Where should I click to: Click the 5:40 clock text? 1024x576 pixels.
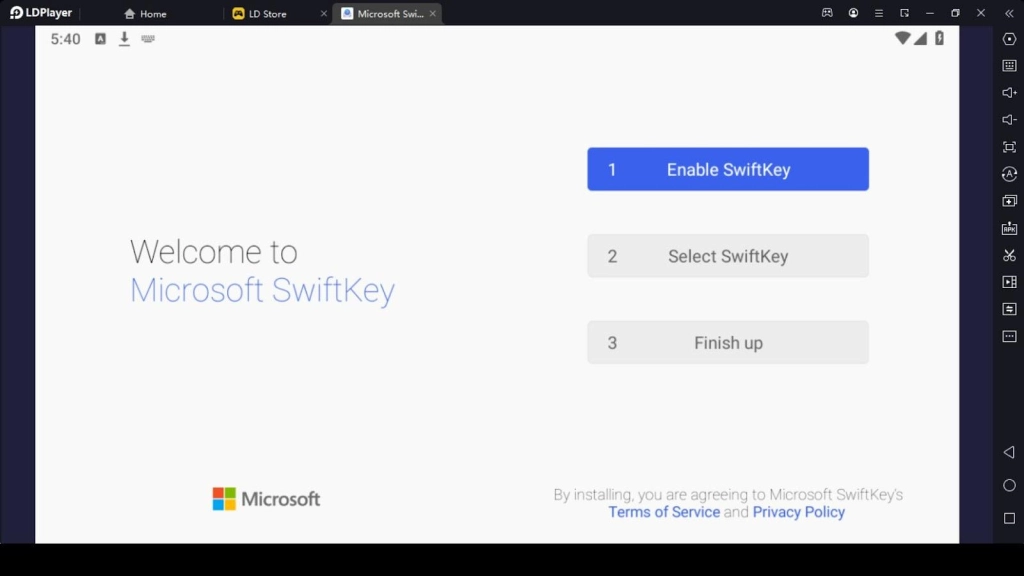pyautogui.click(x=65, y=39)
